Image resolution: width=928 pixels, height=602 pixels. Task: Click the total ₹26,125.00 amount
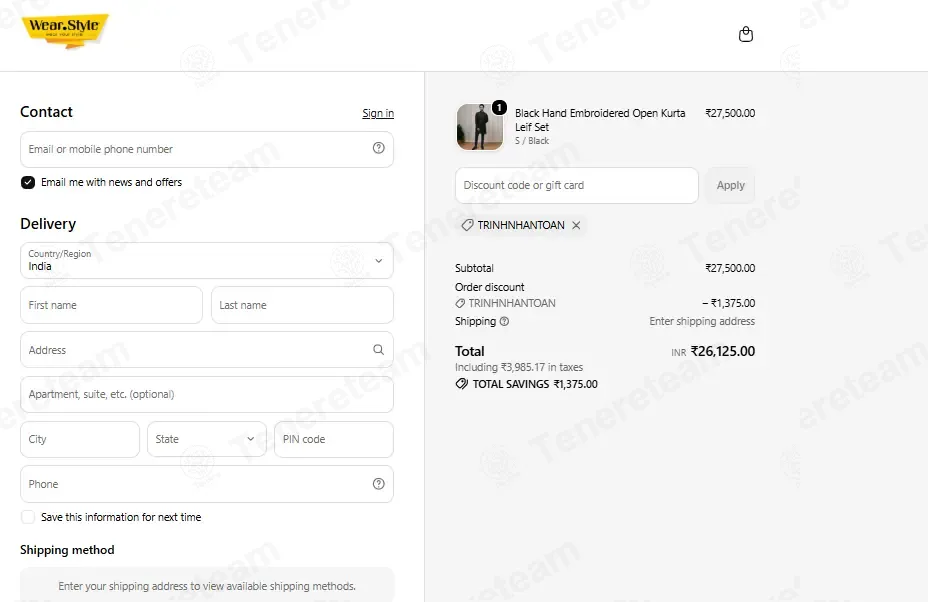click(723, 351)
